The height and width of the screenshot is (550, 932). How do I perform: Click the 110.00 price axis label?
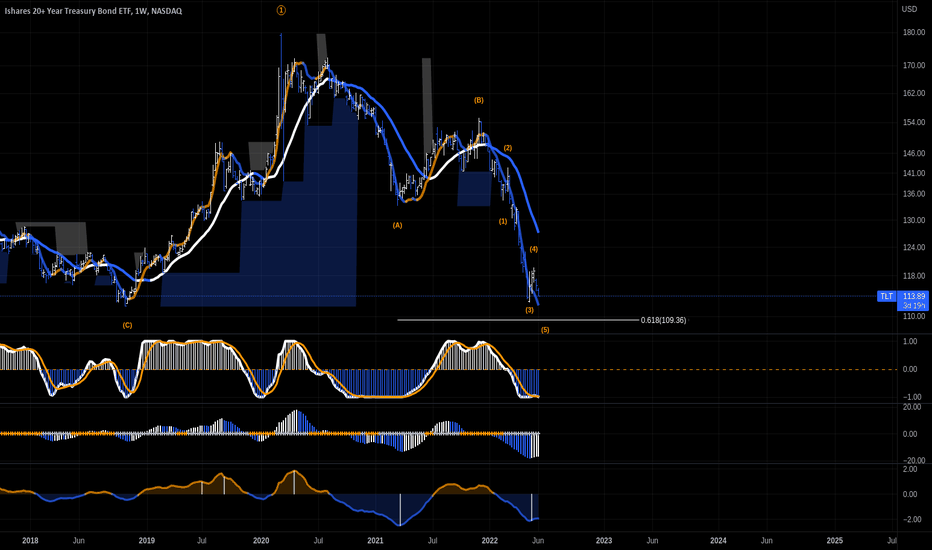914,316
